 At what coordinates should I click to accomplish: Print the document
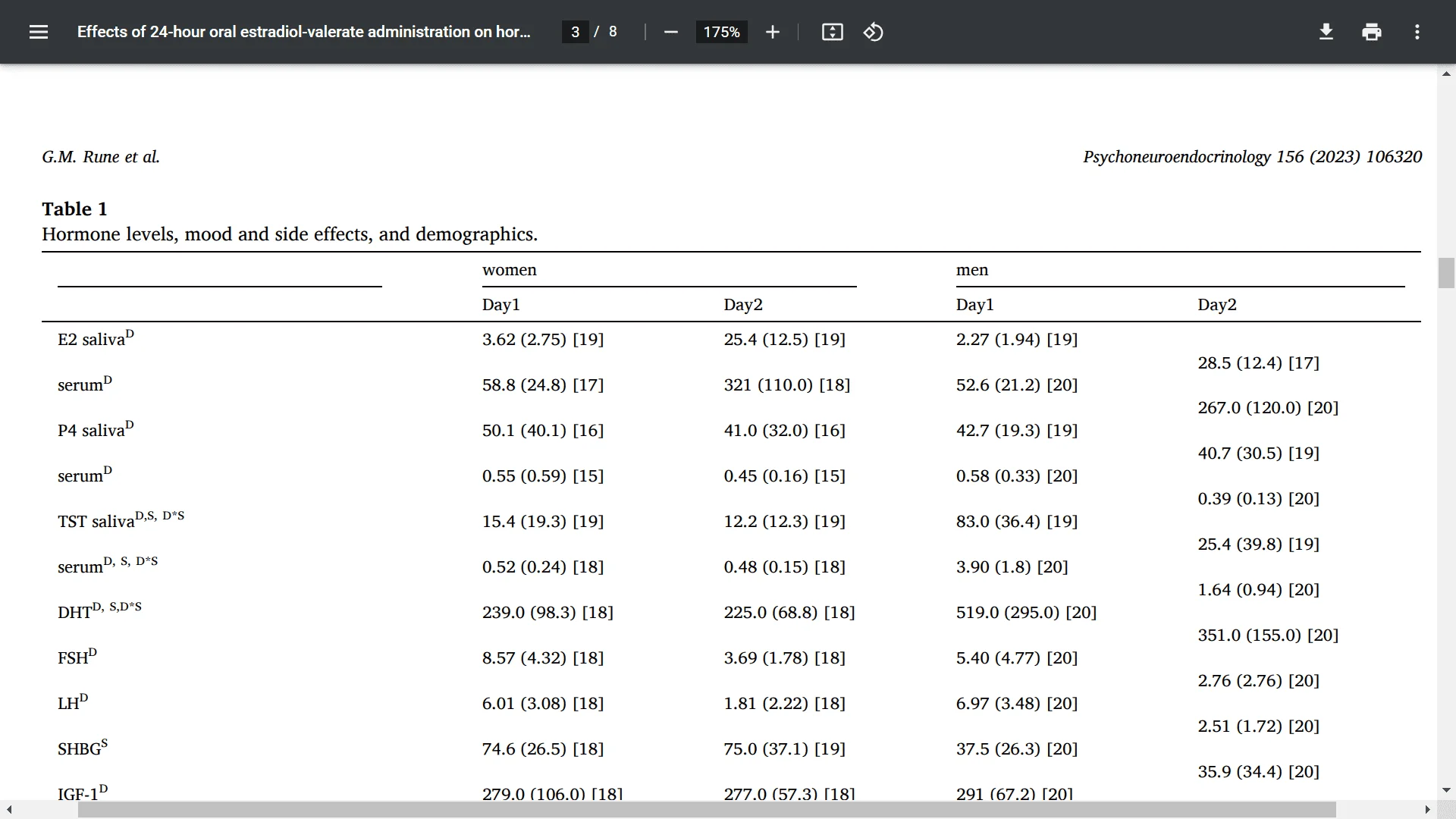coord(1371,32)
